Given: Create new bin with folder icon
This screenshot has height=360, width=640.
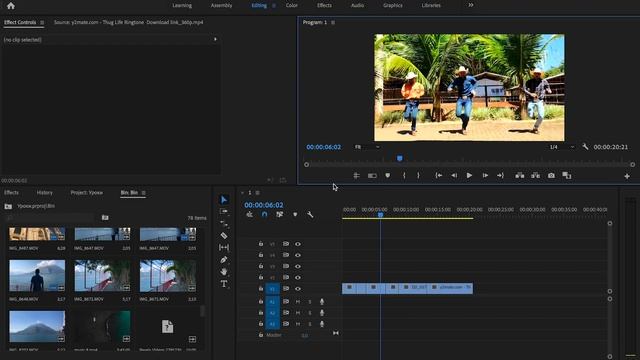Looking at the screenshot, I should [105, 218].
